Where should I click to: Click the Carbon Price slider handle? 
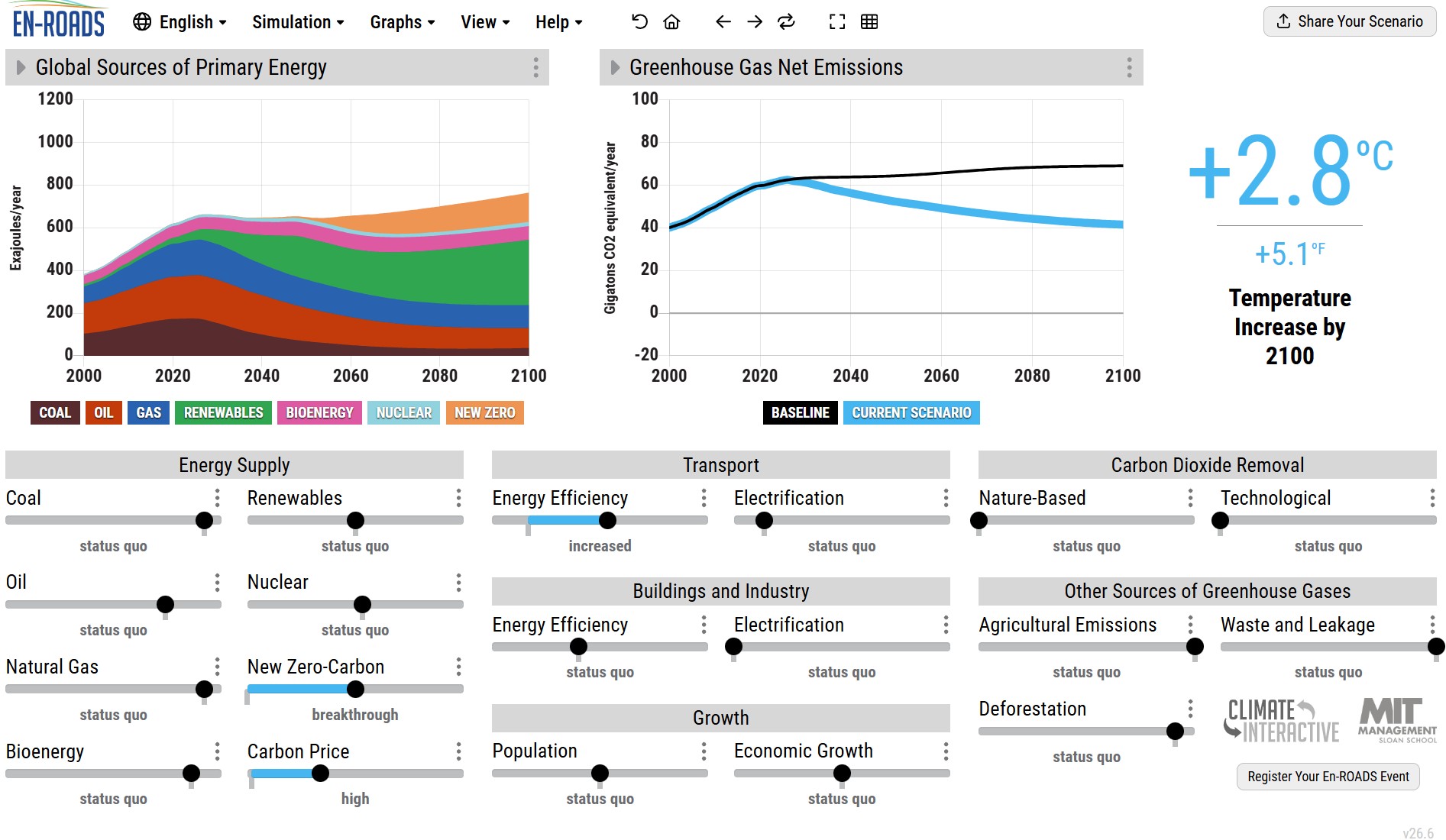tap(321, 774)
